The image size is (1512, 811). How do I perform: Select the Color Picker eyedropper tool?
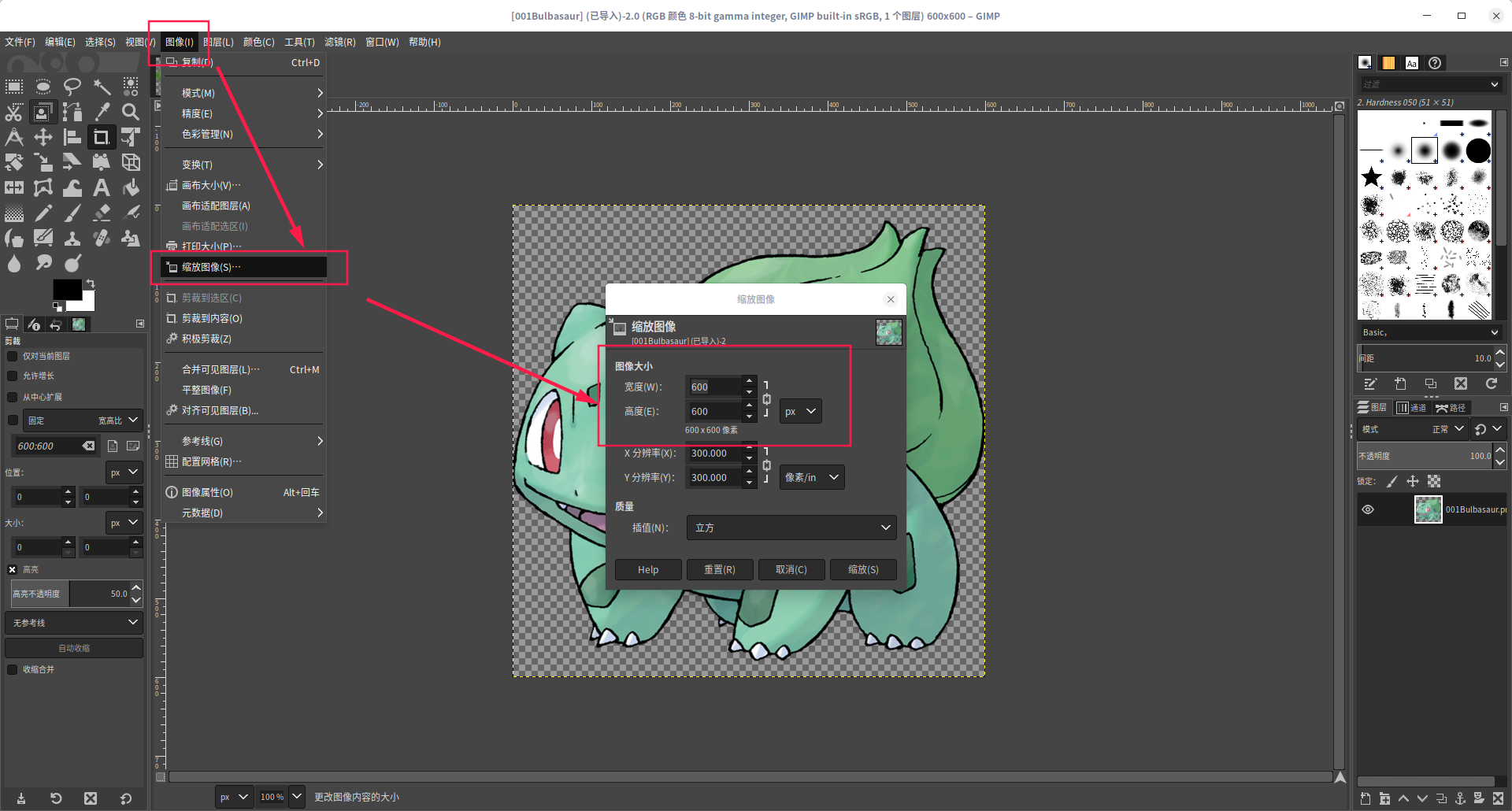coord(102,112)
